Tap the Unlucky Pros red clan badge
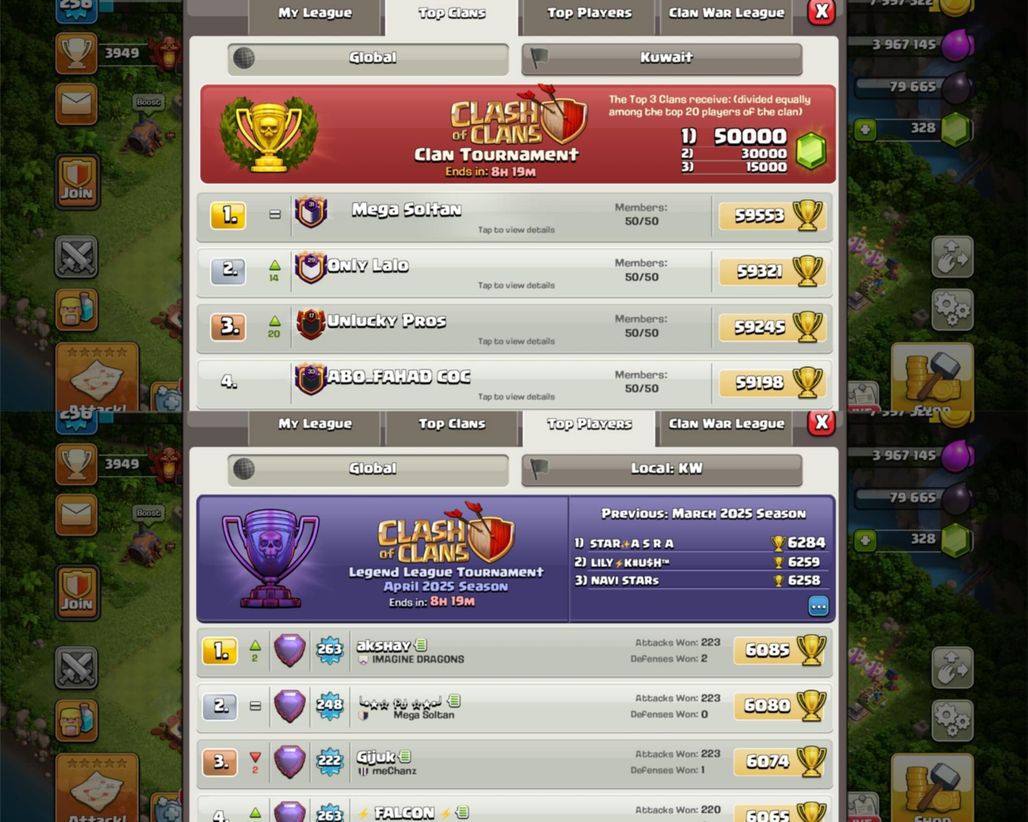Screen dimensions: 1028x822 click(310, 324)
